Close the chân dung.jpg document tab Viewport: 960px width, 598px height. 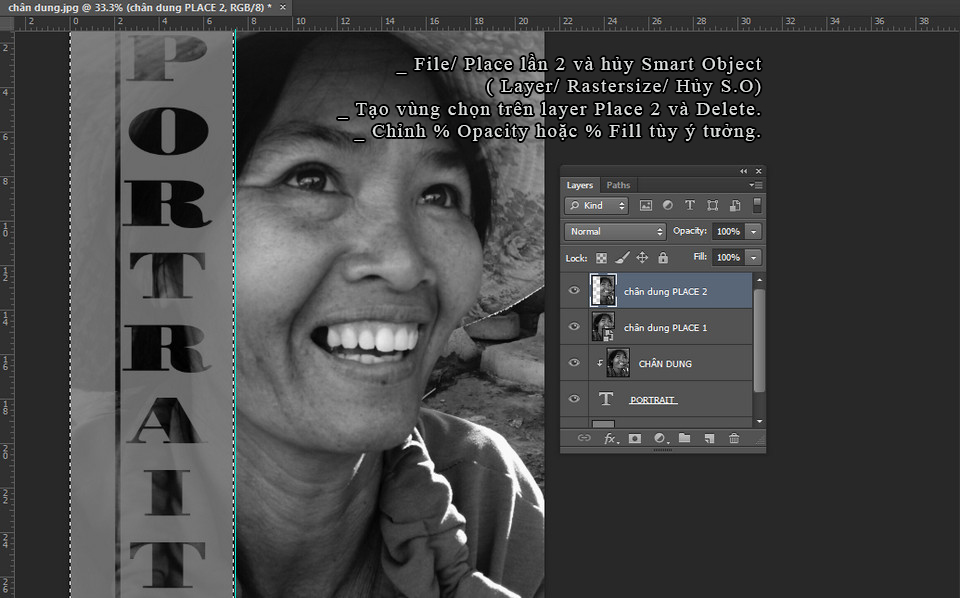[283, 7]
